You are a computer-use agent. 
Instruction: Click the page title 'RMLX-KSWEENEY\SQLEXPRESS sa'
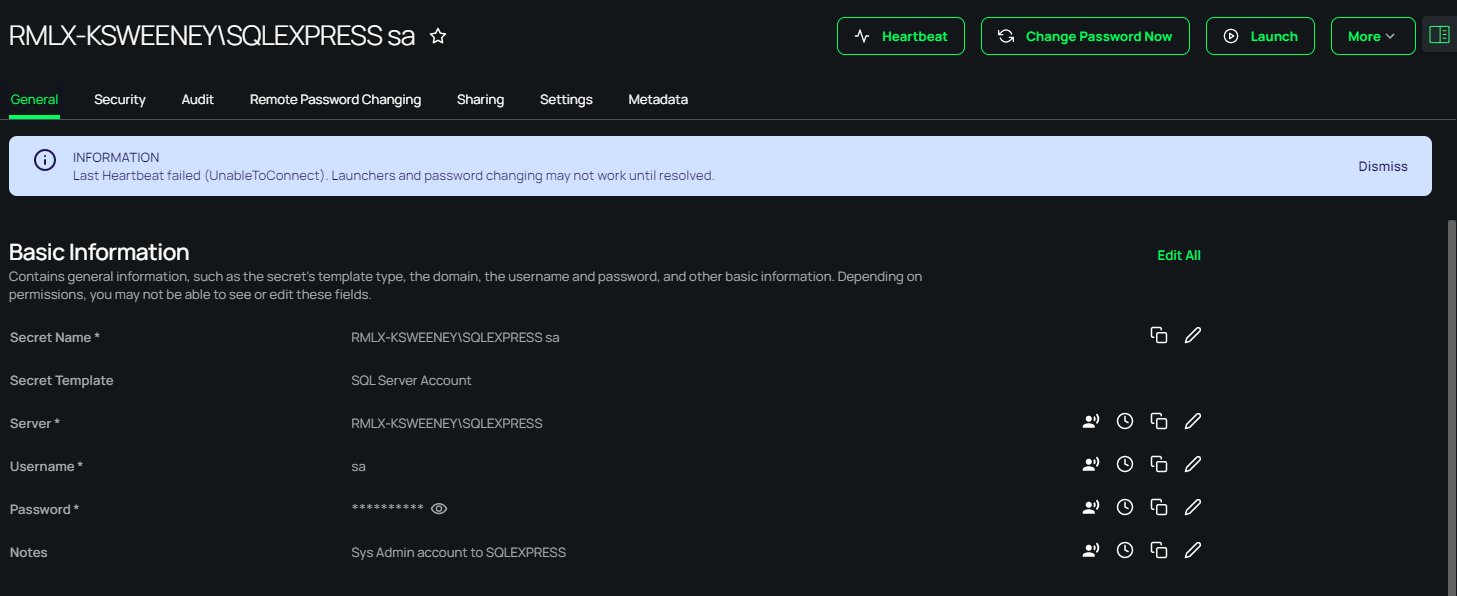(x=212, y=36)
